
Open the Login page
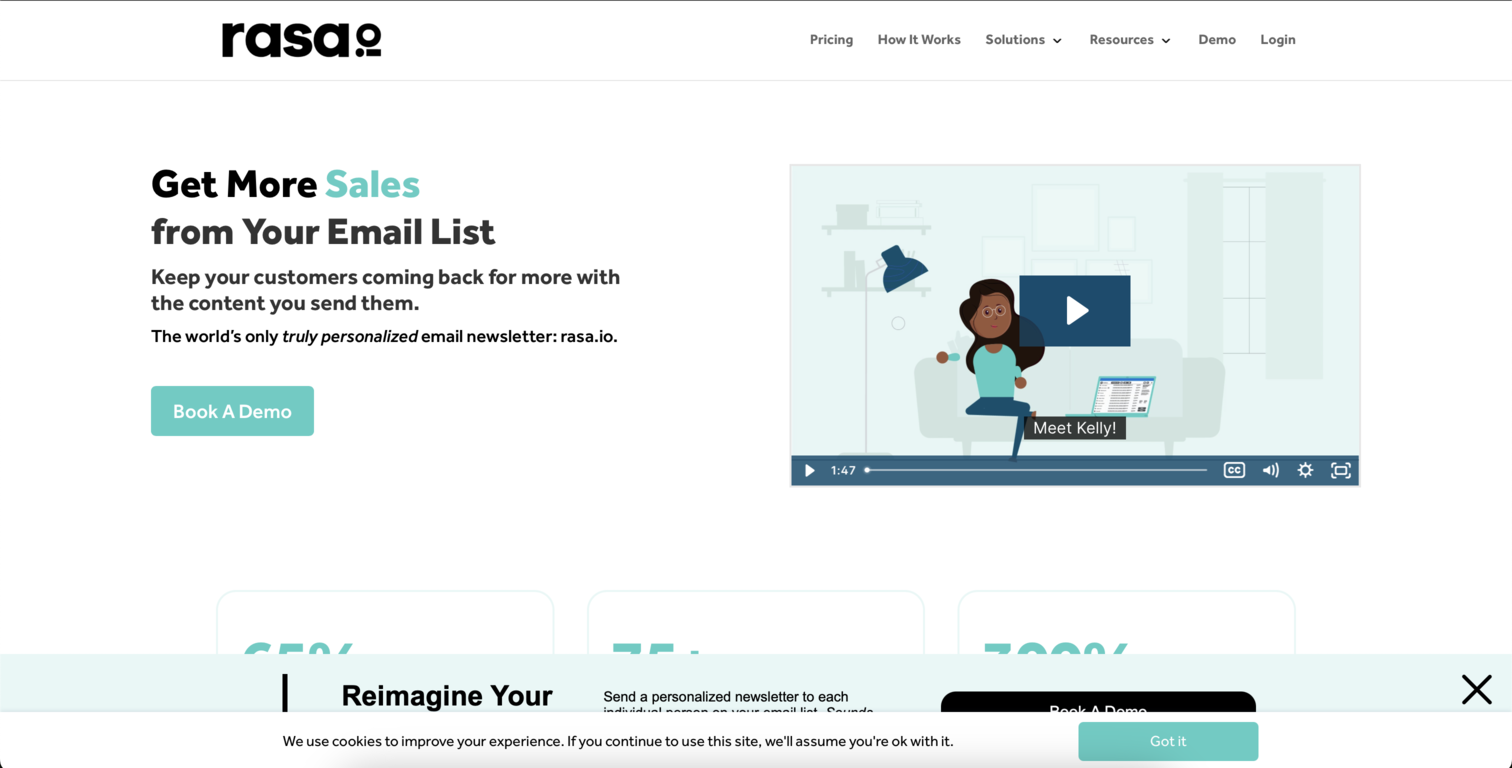(1278, 40)
